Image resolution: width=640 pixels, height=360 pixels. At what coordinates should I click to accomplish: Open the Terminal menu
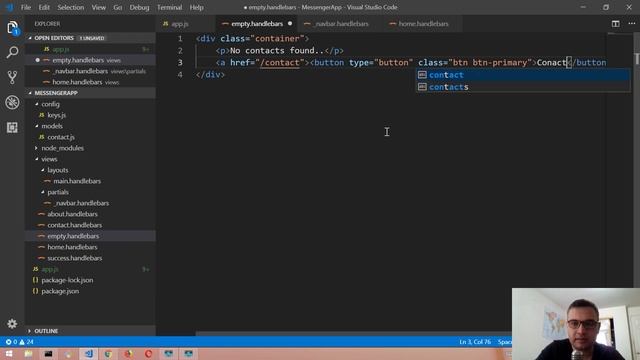pyautogui.click(x=169, y=7)
